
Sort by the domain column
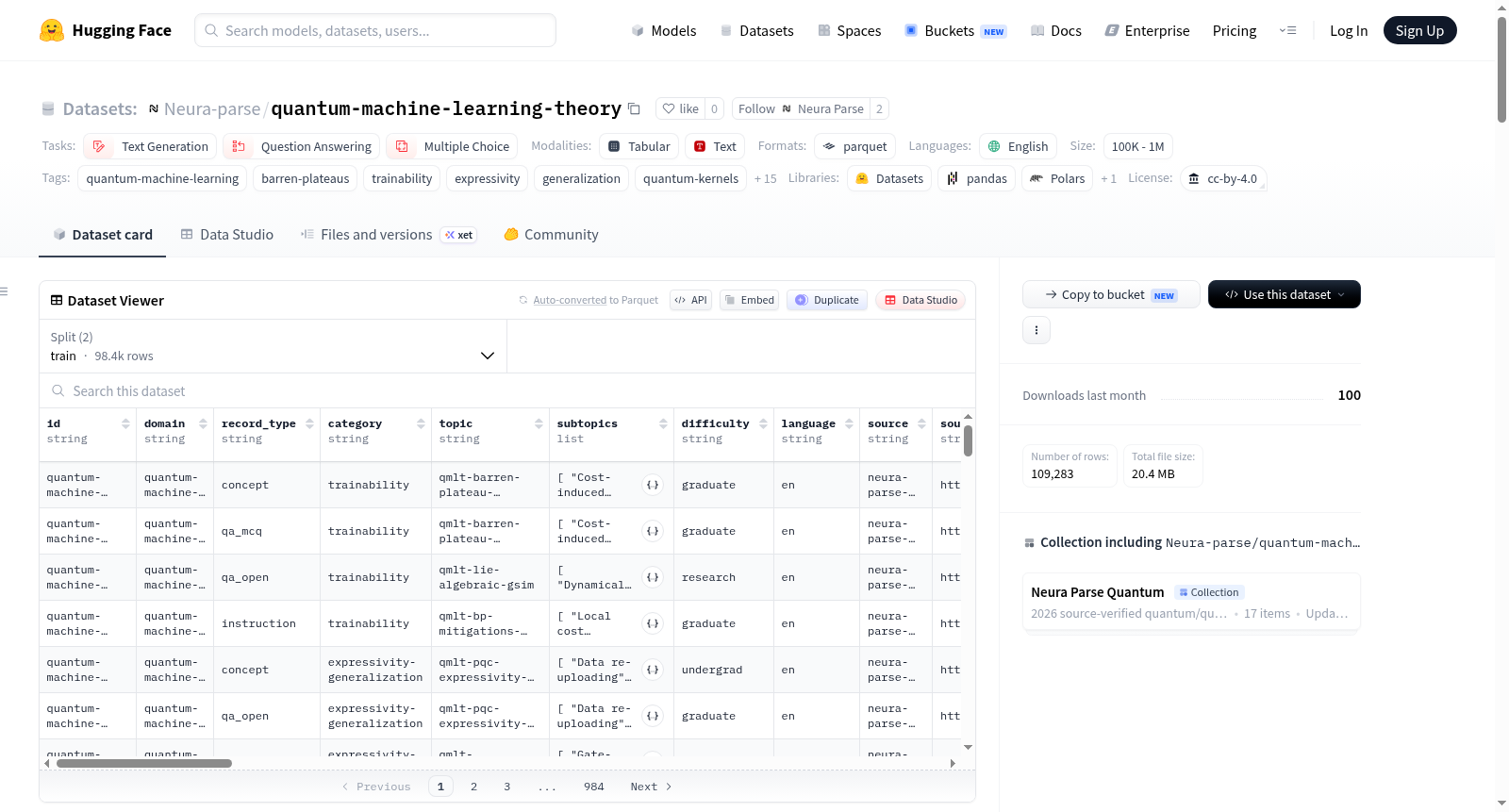point(203,424)
